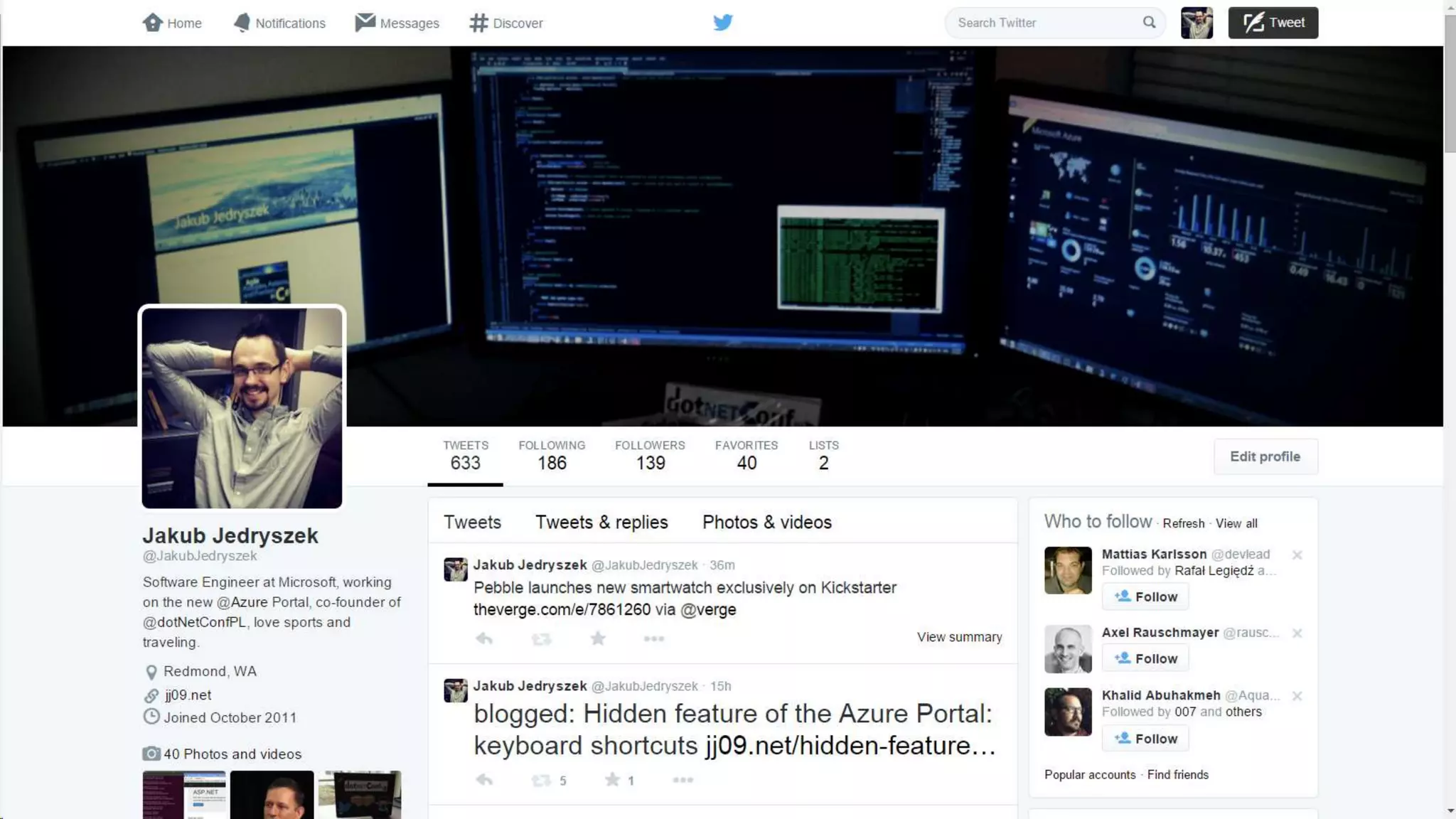Screen dimensions: 1456x819
Task: Click the Twitter bird logo
Action: tap(722, 23)
